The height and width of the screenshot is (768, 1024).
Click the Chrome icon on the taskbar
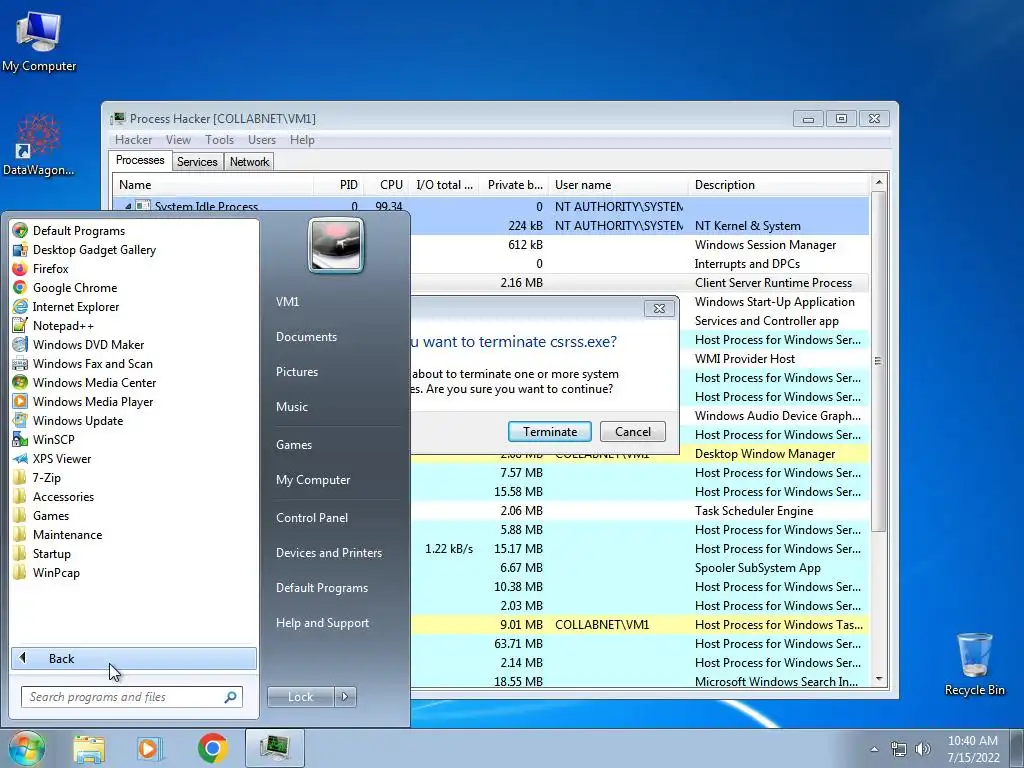213,748
